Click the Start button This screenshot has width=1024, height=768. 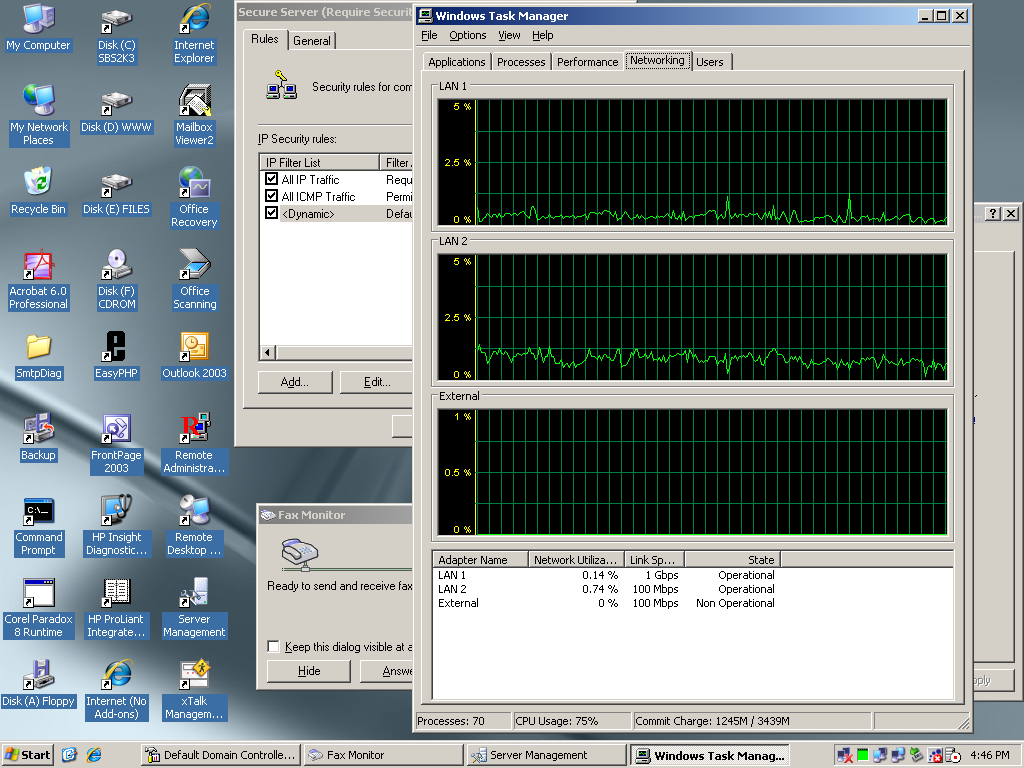[27, 755]
